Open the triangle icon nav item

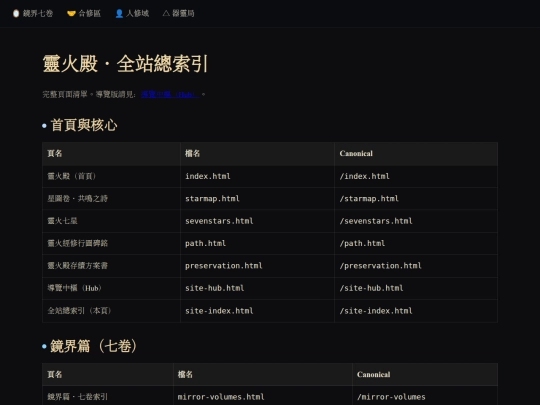click(x=178, y=13)
